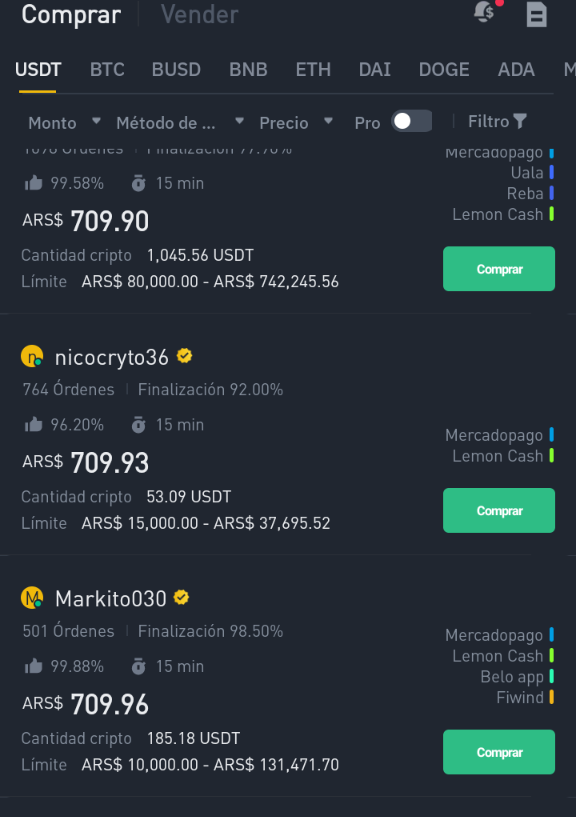Click Comprar button for 709.93 offer
This screenshot has height=817, width=576.
[x=499, y=510]
